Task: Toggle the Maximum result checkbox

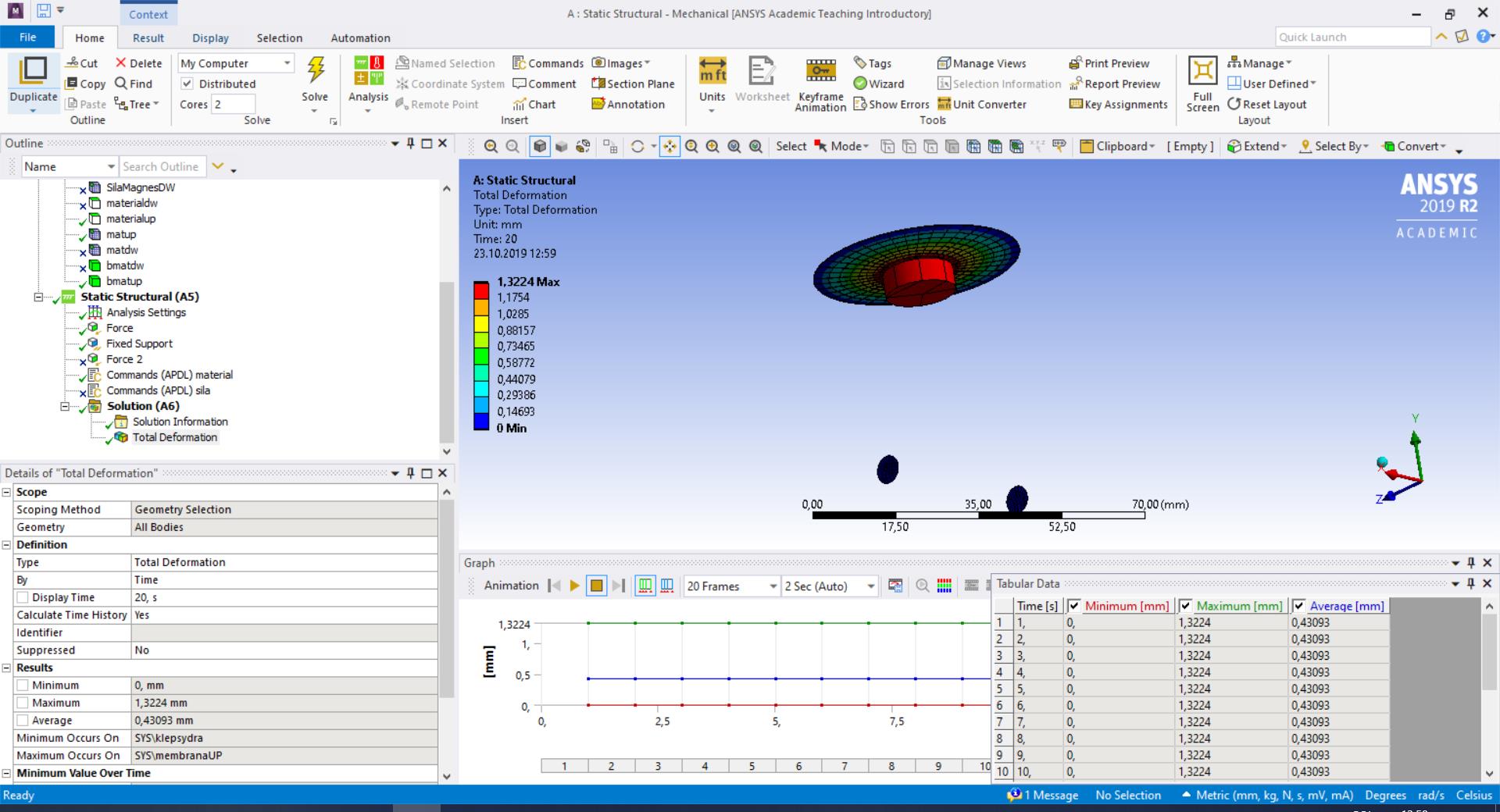Action: pos(23,703)
